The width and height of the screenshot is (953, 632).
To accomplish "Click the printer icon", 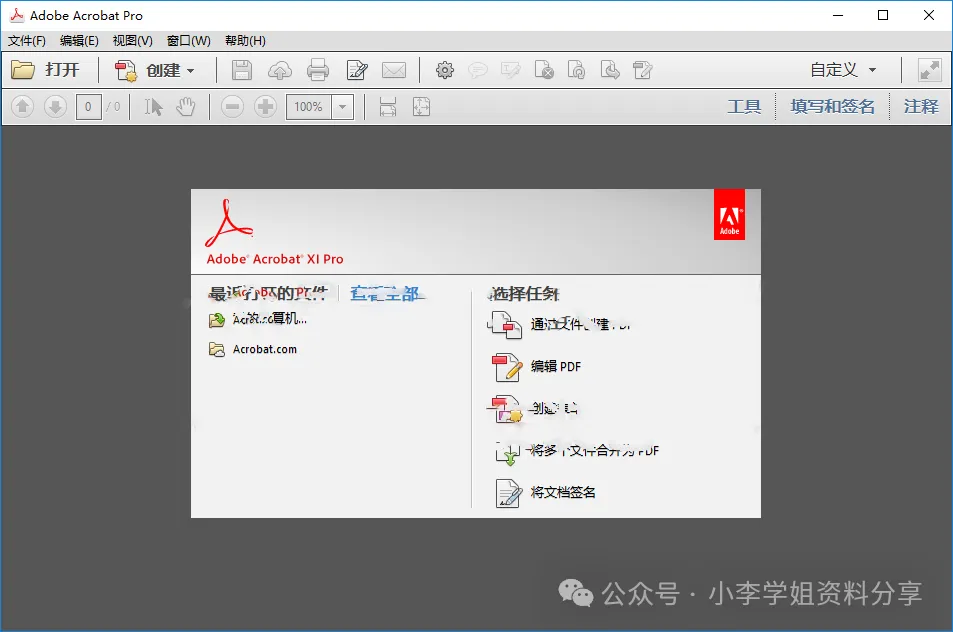I will (317, 70).
